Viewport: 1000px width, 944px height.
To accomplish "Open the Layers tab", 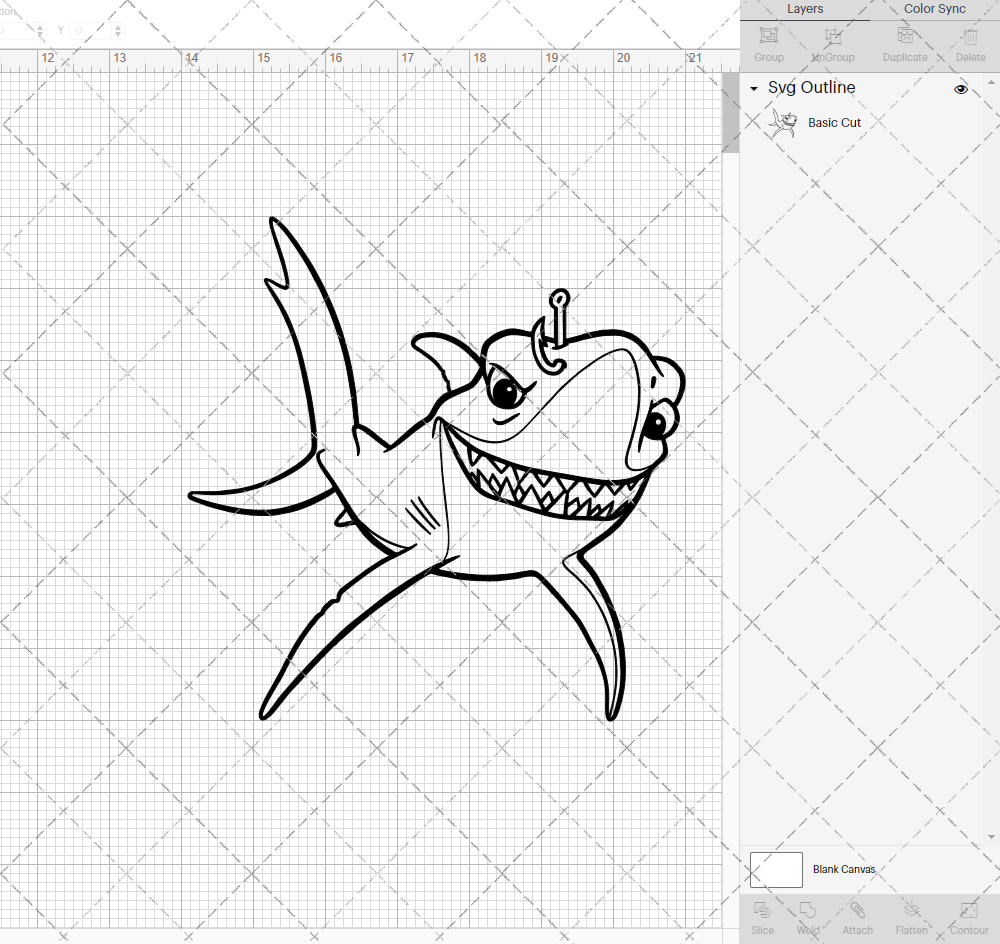I will (x=805, y=9).
